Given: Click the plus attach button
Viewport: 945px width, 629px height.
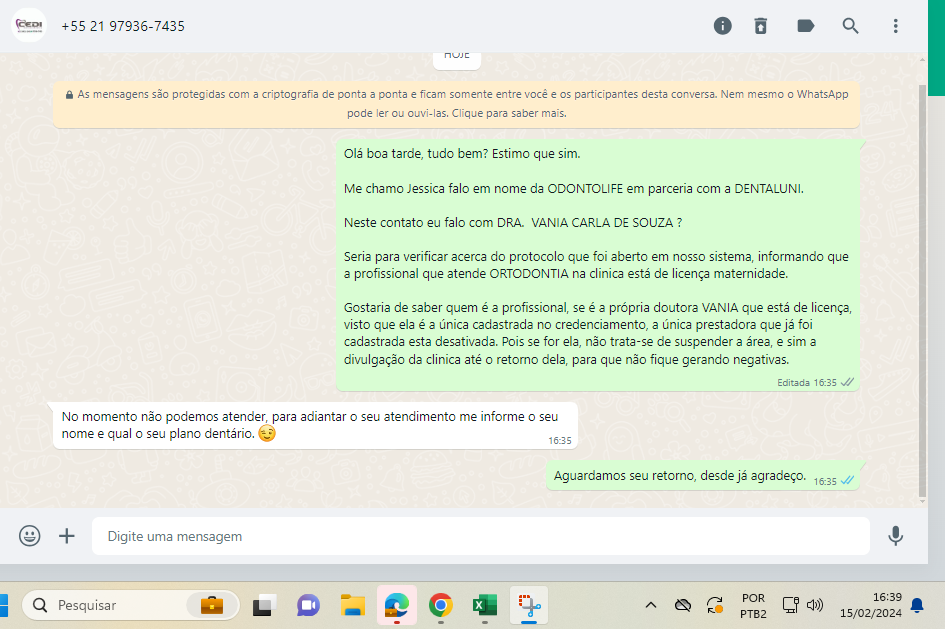Looking at the screenshot, I should click(67, 536).
